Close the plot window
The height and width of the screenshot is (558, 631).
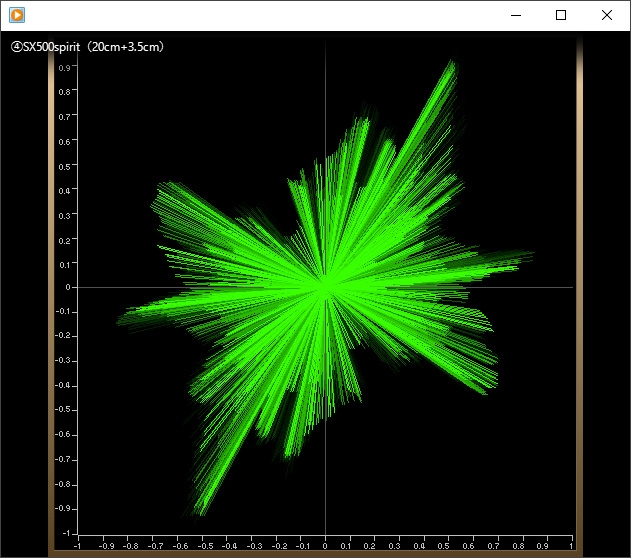[x=606, y=15]
